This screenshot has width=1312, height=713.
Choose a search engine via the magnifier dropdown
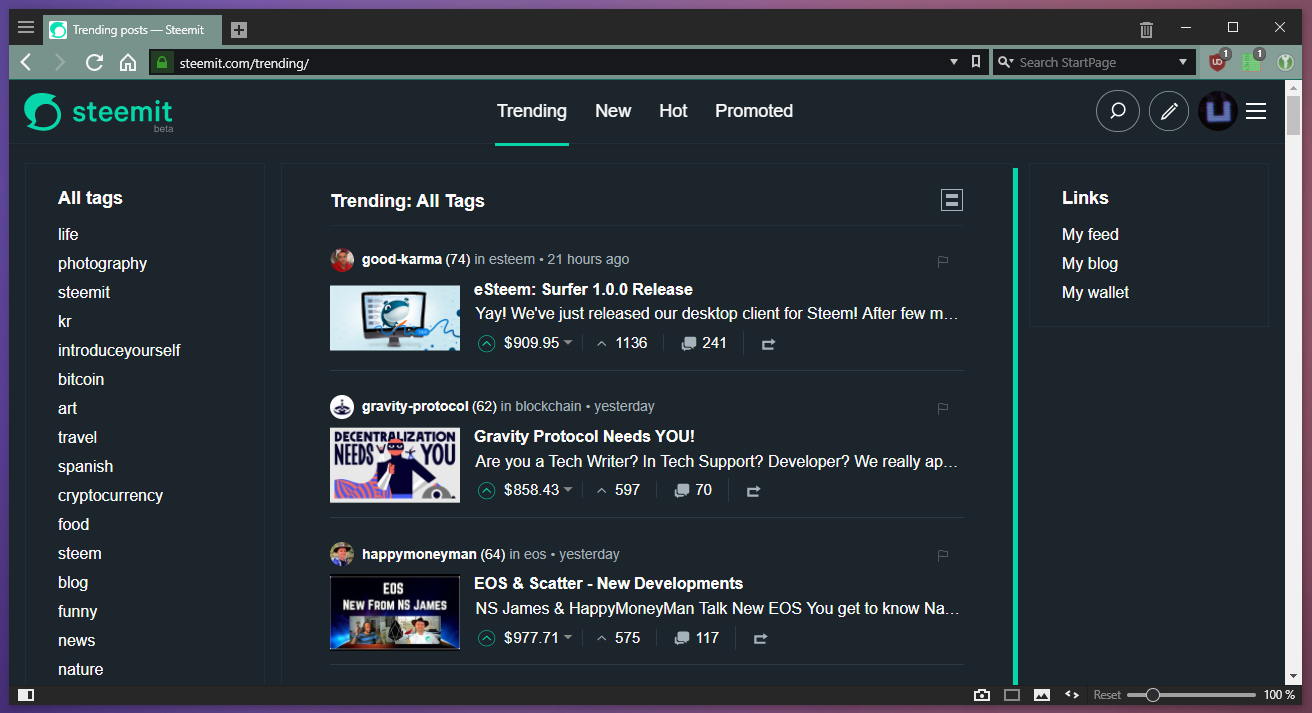pos(1005,62)
